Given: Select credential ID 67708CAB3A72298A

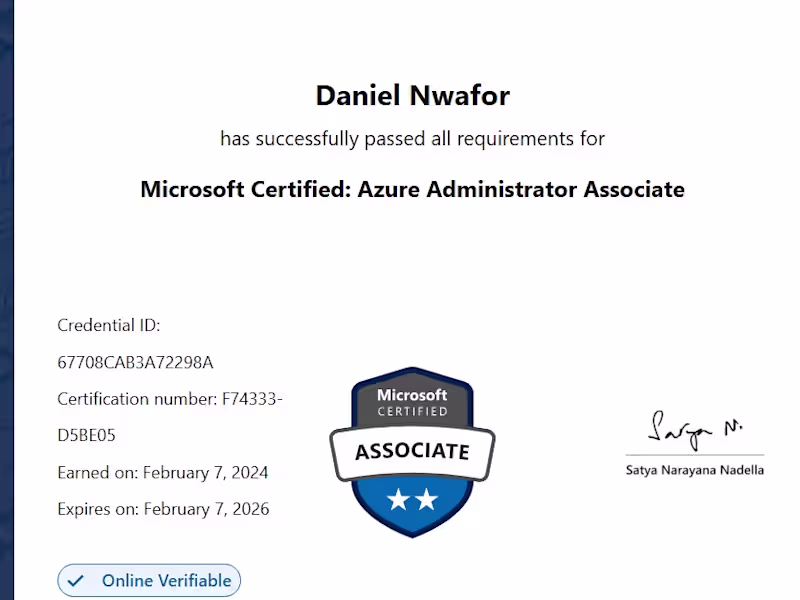Looking at the screenshot, I should pos(135,362).
